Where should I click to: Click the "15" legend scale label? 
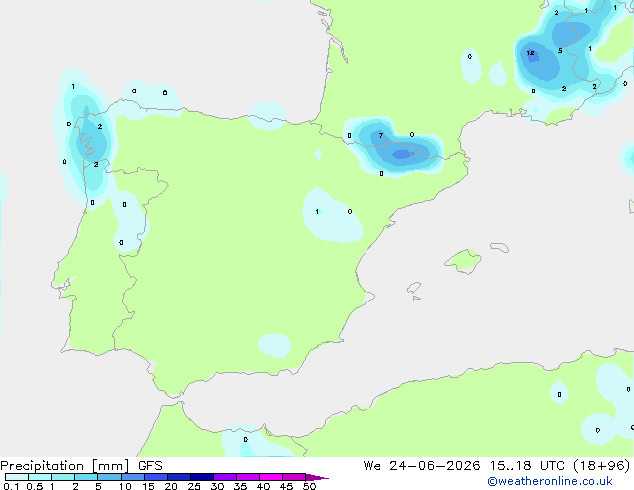click(x=148, y=486)
